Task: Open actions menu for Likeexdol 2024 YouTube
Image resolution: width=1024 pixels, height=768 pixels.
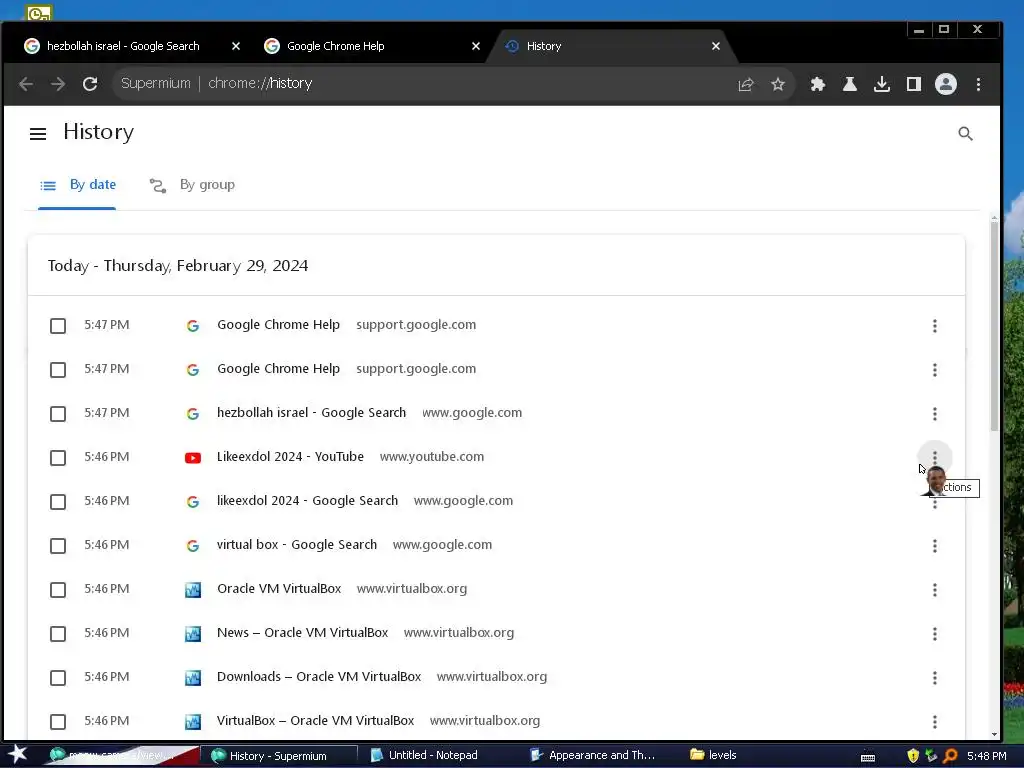Action: tap(935, 456)
